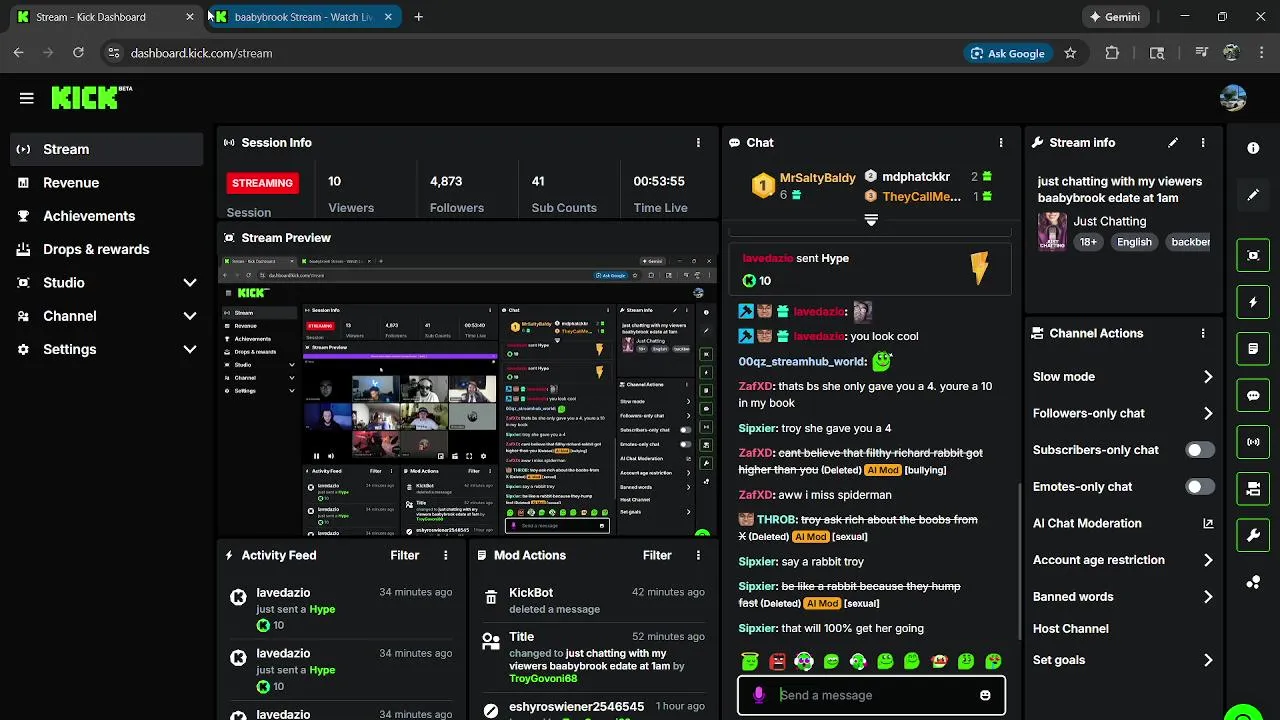Open the hamburger menu beside the Kick logo
The width and height of the screenshot is (1280, 720).
(x=27, y=98)
